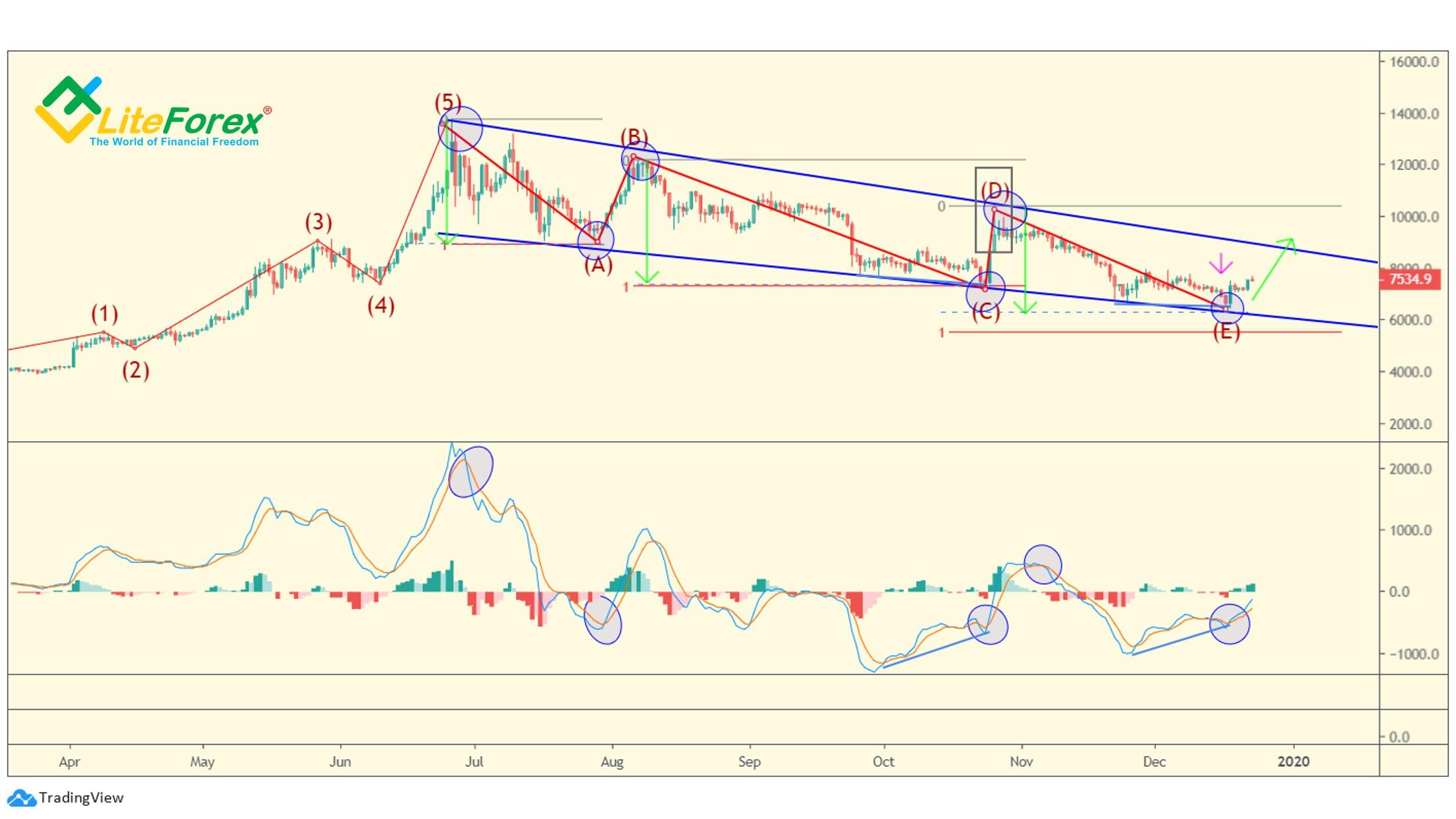This screenshot has height=819, width=1456.
Task: Select the wave (1) label
Action: coord(105,314)
